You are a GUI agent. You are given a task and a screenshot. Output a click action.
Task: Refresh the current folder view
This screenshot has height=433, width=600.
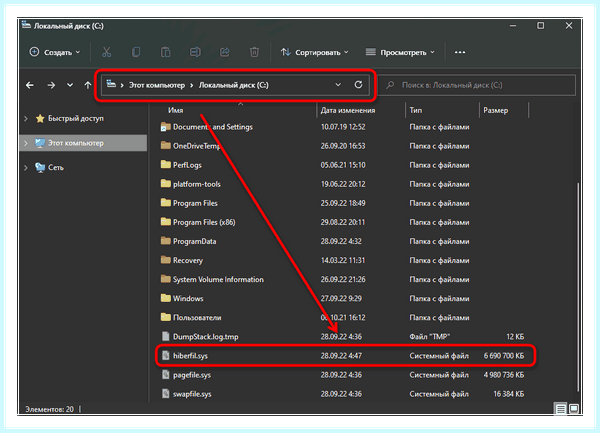point(358,85)
